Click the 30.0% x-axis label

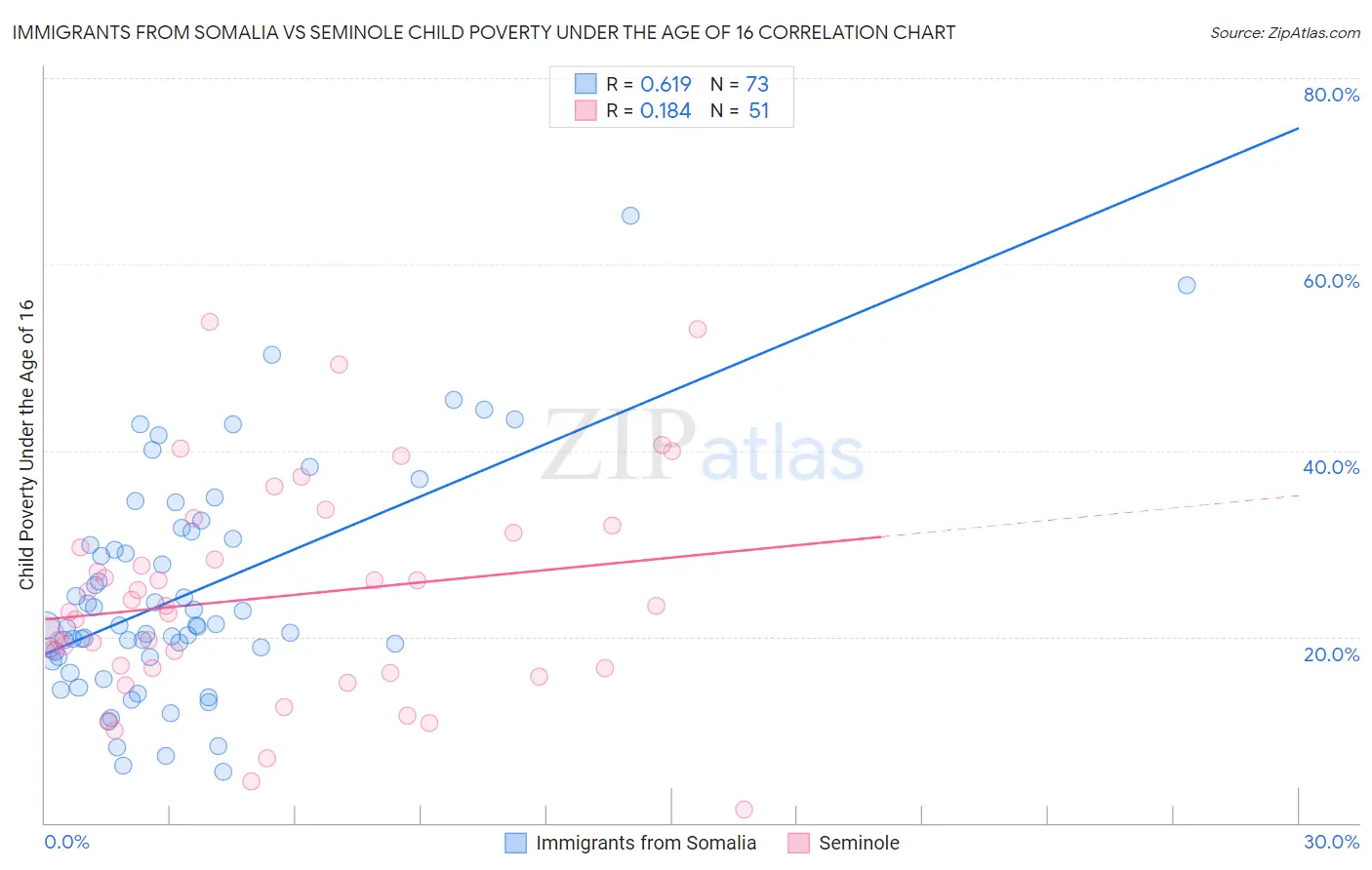[x=1331, y=842]
